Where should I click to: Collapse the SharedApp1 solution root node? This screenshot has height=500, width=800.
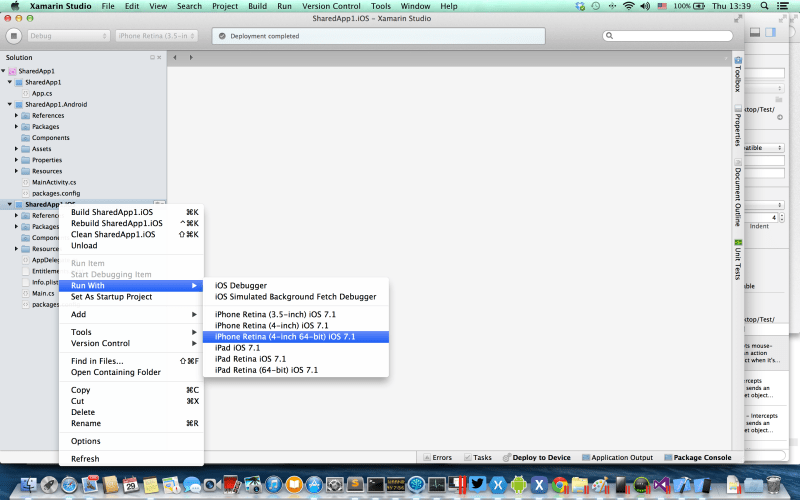click(x=4, y=71)
